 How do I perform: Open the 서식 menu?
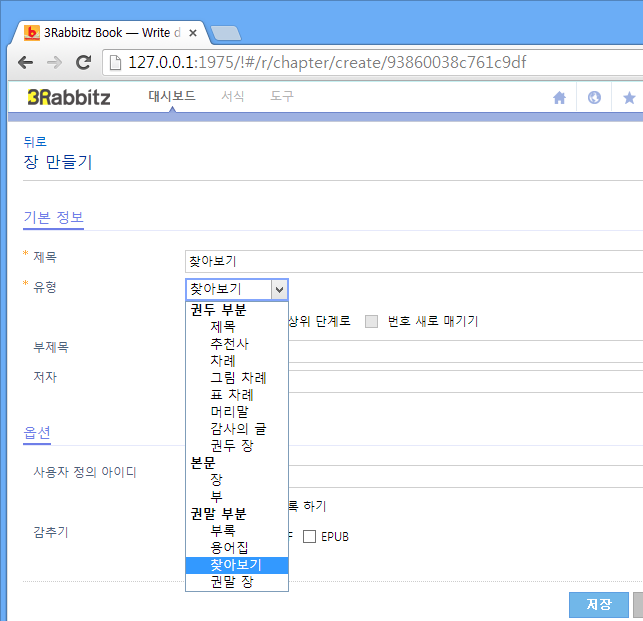click(233, 96)
